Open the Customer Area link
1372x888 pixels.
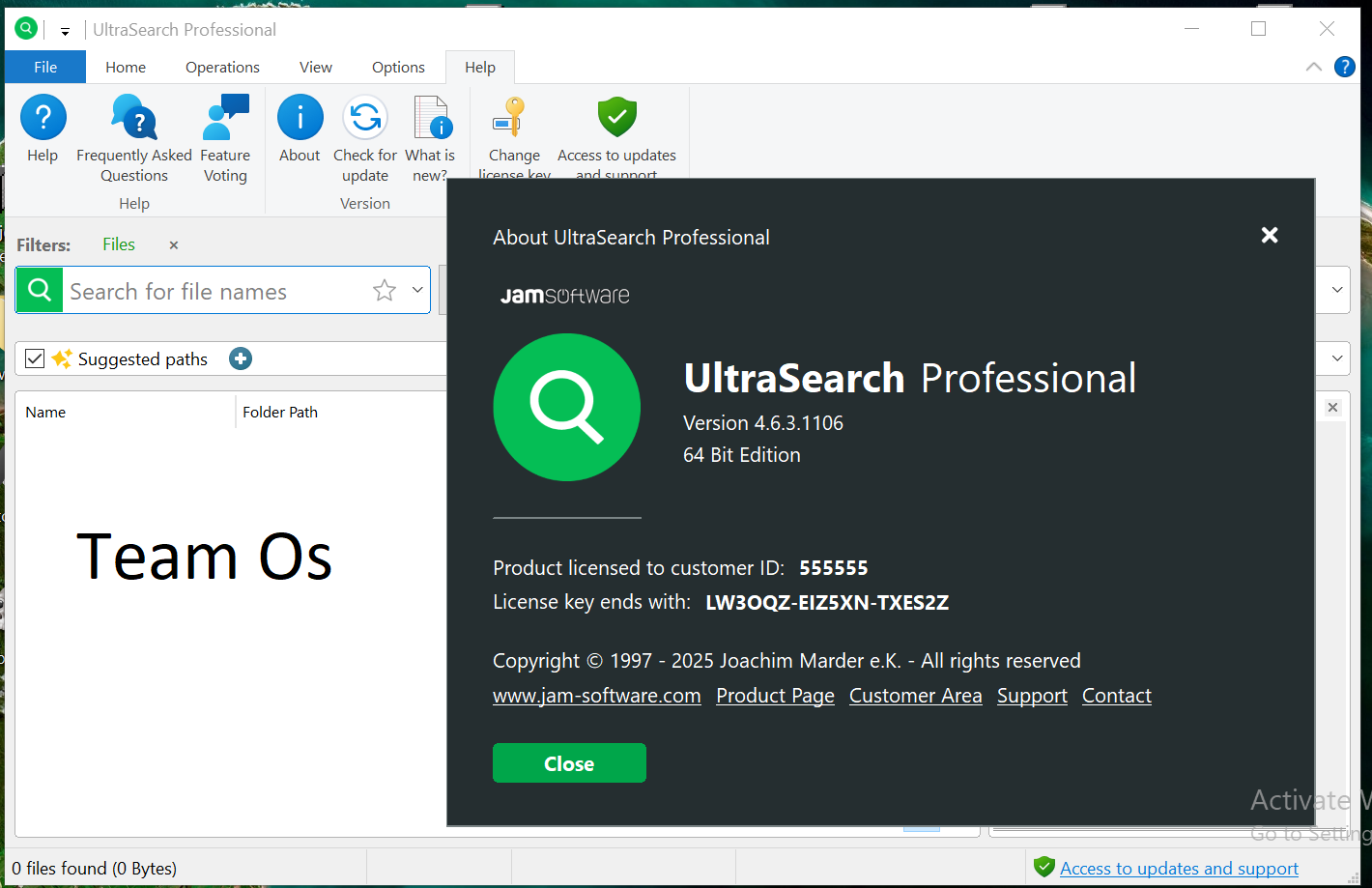coord(915,696)
